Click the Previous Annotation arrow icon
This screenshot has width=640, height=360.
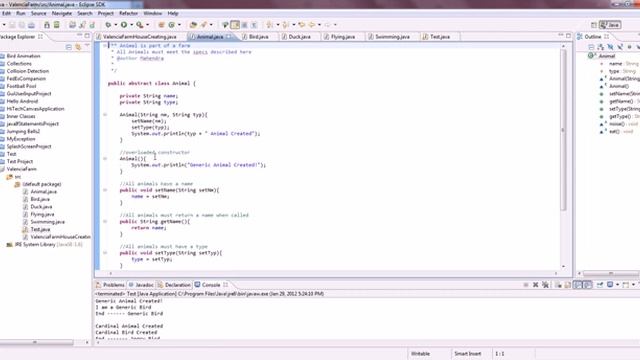[286, 25]
